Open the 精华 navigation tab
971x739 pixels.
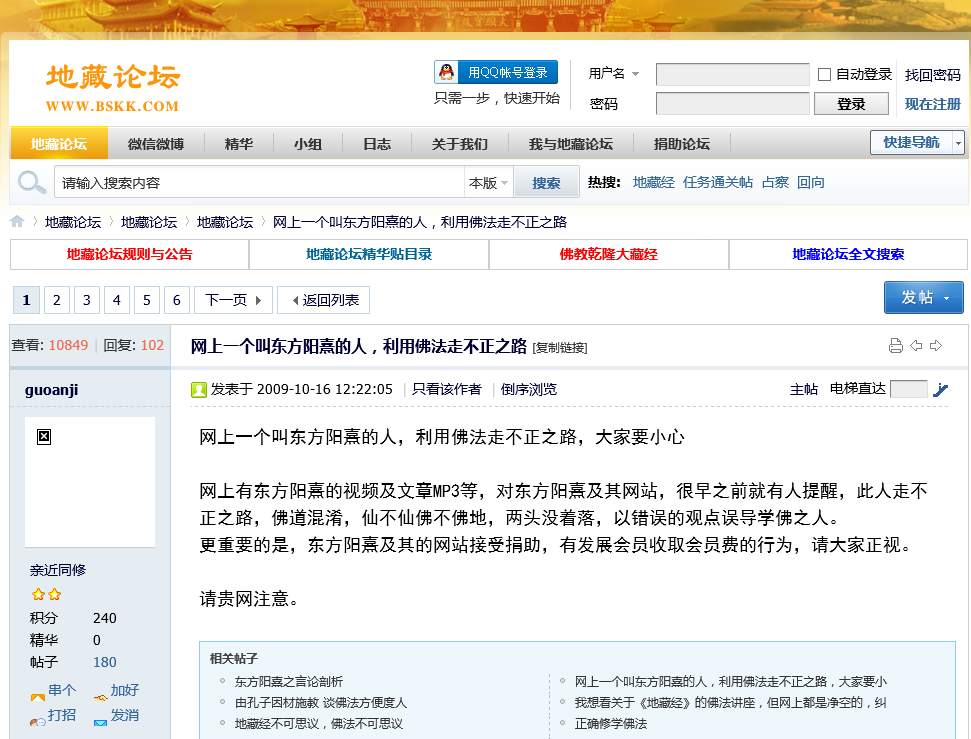click(239, 144)
